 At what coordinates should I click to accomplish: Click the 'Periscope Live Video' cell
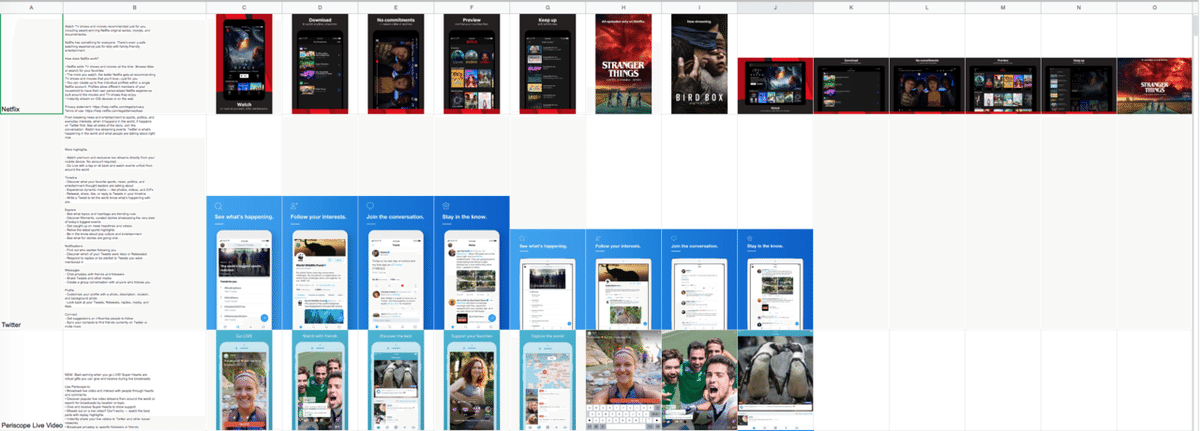click(30, 381)
